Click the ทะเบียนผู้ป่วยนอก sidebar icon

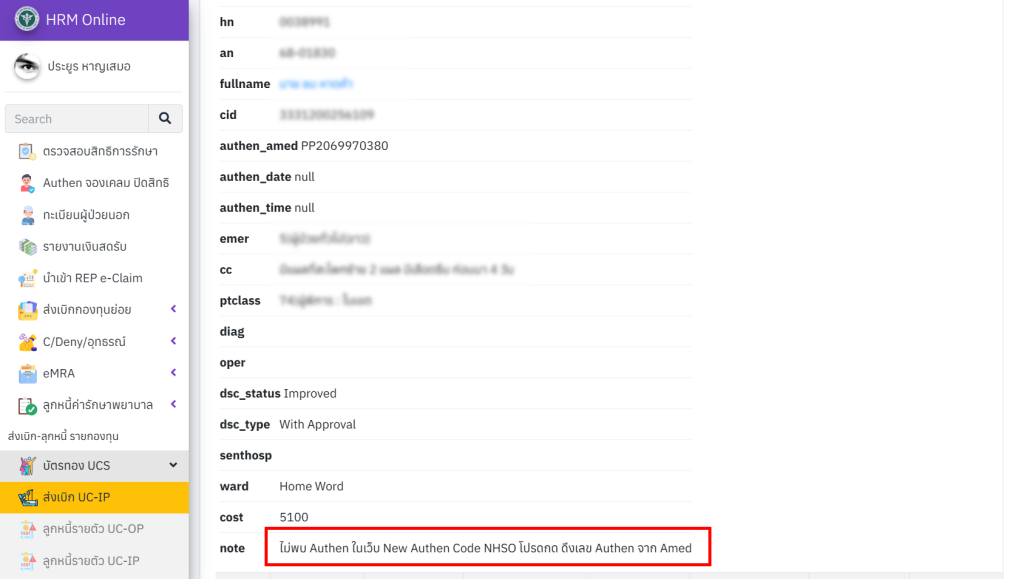tap(27, 215)
